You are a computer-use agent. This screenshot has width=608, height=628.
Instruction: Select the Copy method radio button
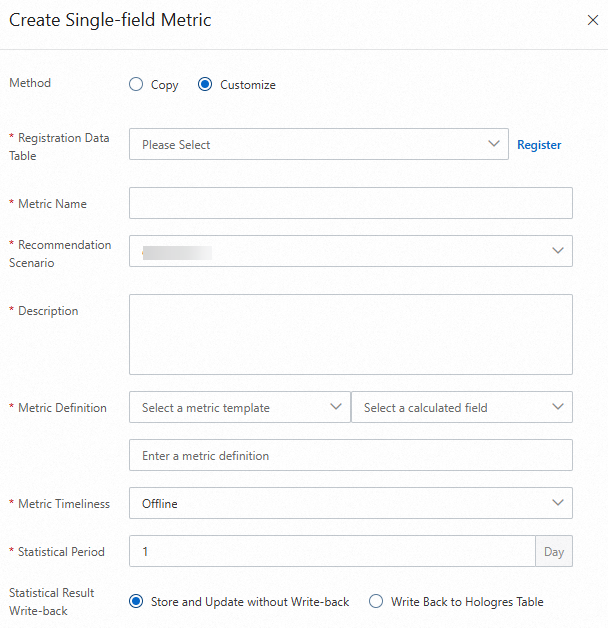tap(136, 85)
